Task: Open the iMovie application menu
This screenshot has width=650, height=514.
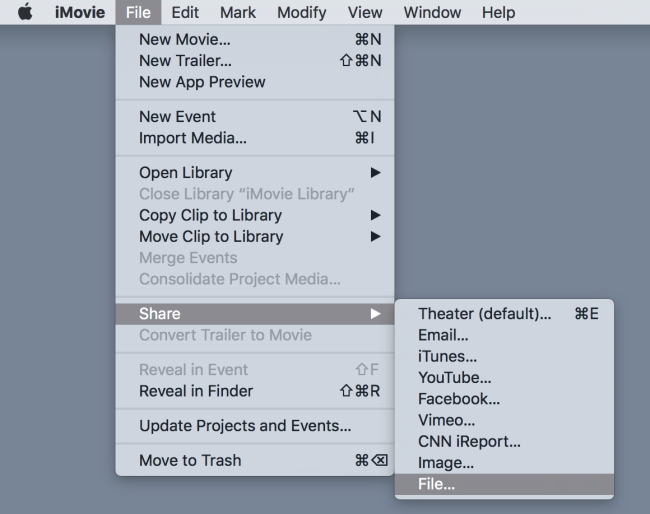Action: point(80,12)
